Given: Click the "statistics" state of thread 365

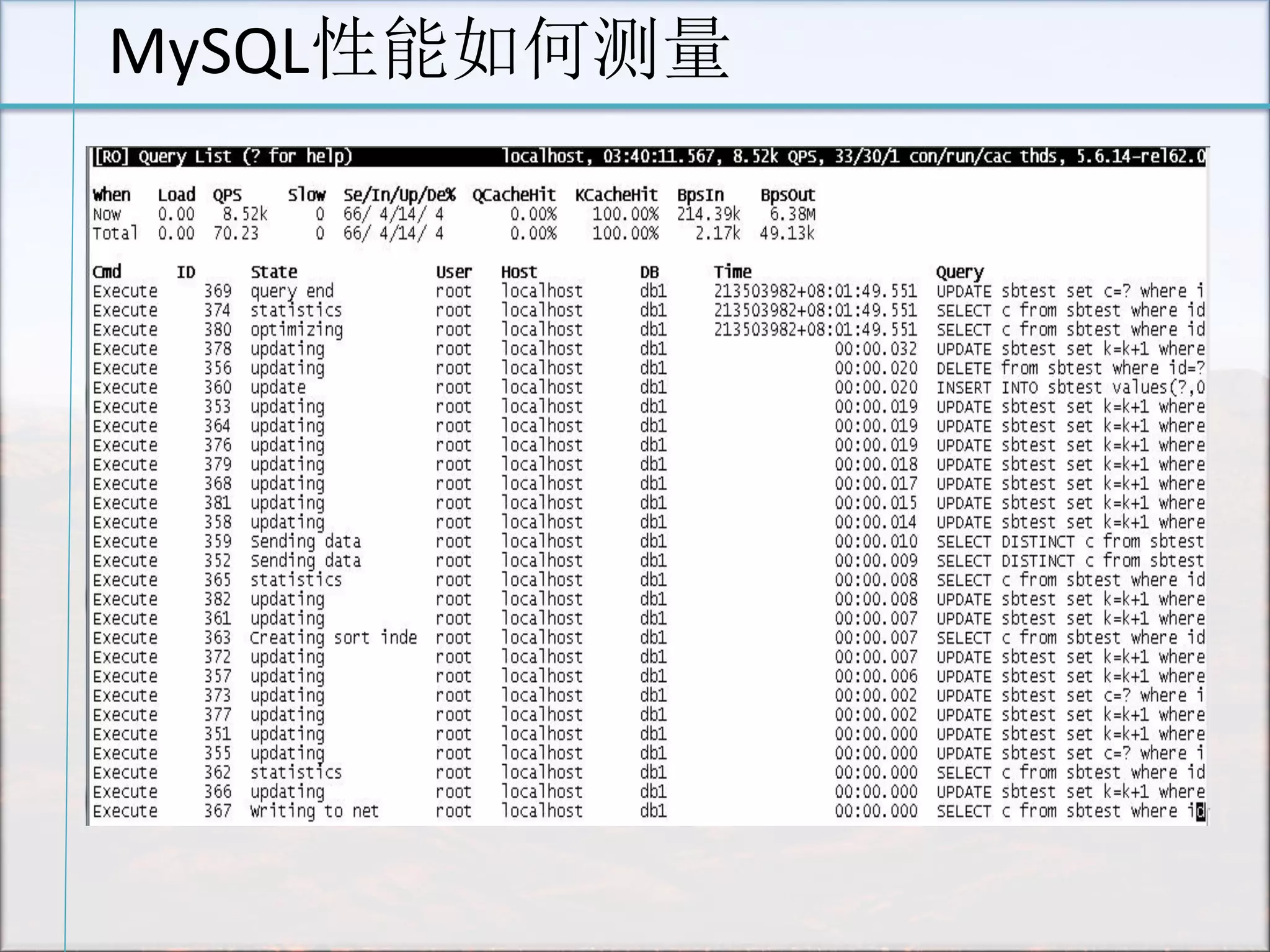Looking at the screenshot, I should [296, 580].
